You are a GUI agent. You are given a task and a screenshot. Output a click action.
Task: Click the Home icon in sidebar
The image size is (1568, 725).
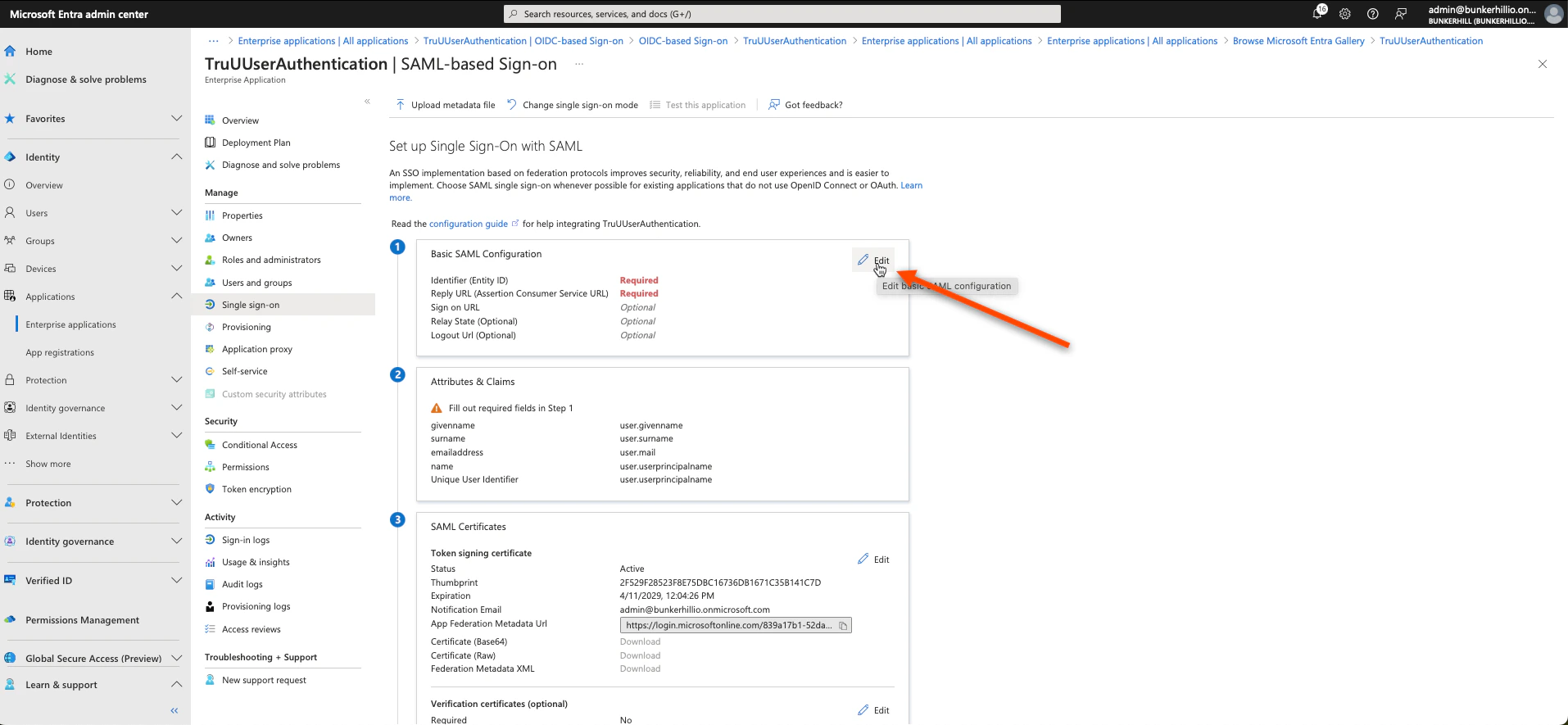coord(10,51)
